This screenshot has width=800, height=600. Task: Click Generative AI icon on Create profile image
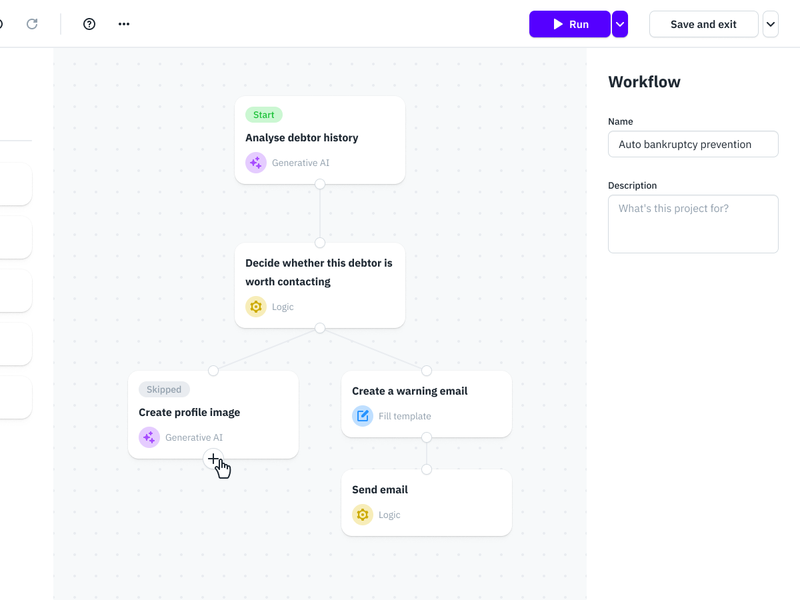[x=149, y=437]
